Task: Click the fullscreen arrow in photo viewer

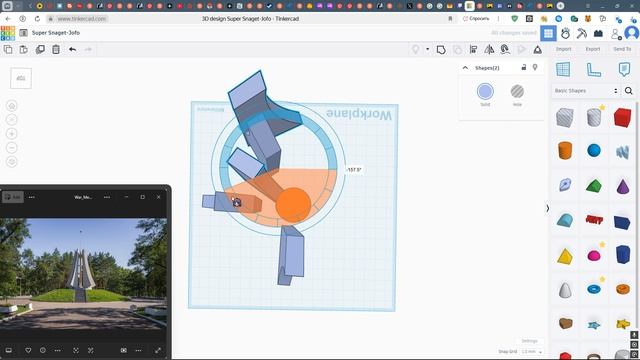Action: 158,350
